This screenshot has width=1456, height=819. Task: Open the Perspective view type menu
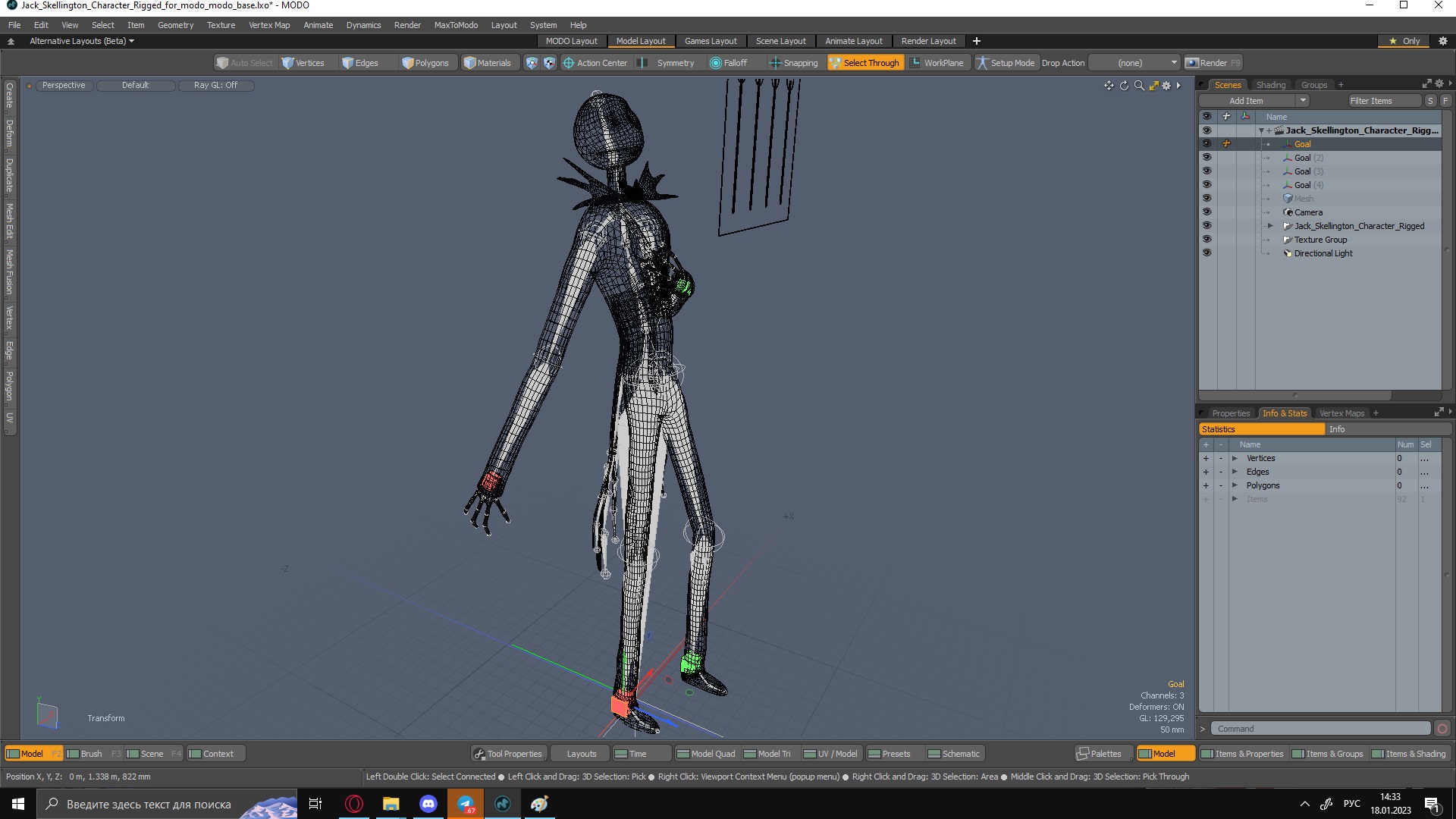(64, 85)
